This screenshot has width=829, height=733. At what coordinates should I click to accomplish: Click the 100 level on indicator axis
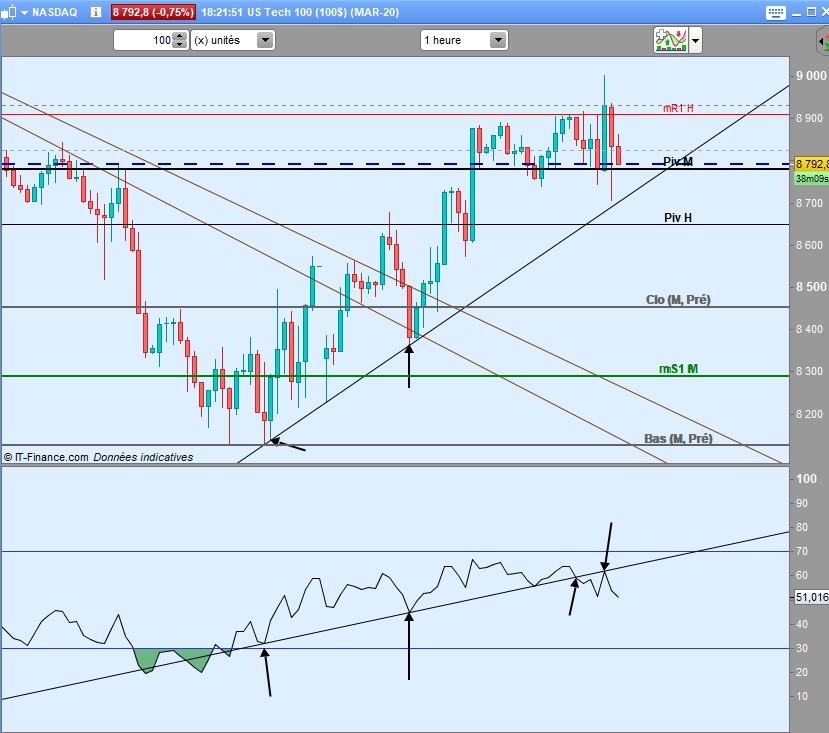[x=806, y=479]
